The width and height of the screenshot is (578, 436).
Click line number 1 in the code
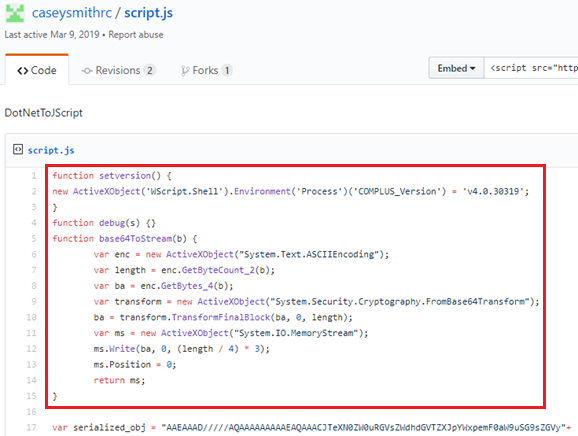coord(34,176)
